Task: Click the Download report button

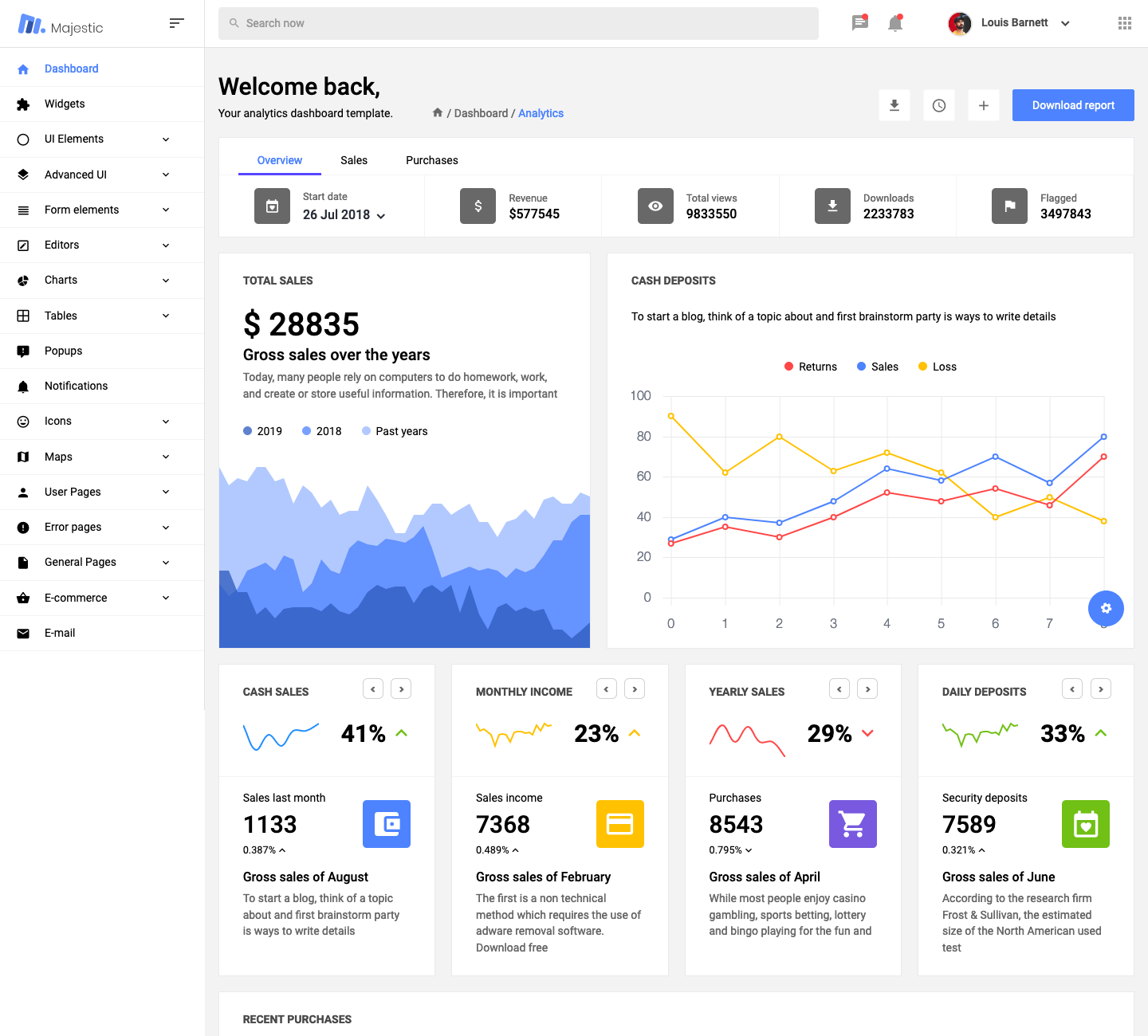Action: pyautogui.click(x=1073, y=105)
